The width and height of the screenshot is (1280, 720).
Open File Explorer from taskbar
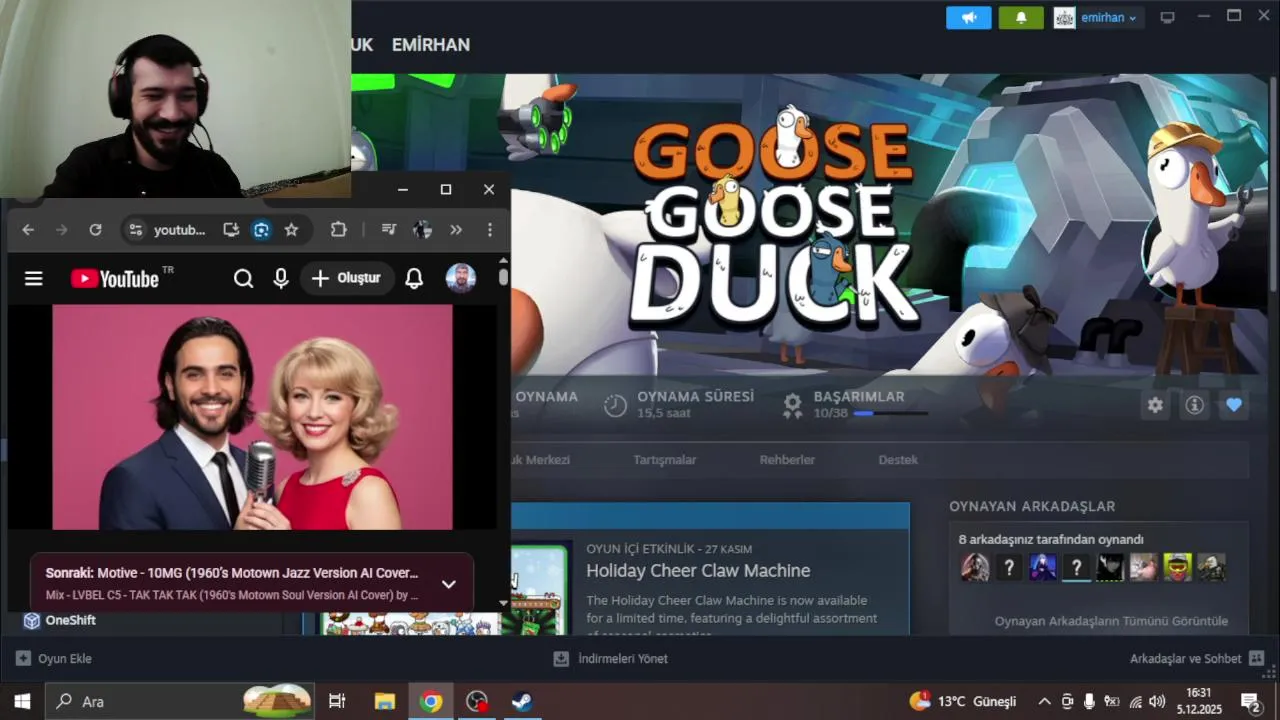point(384,701)
